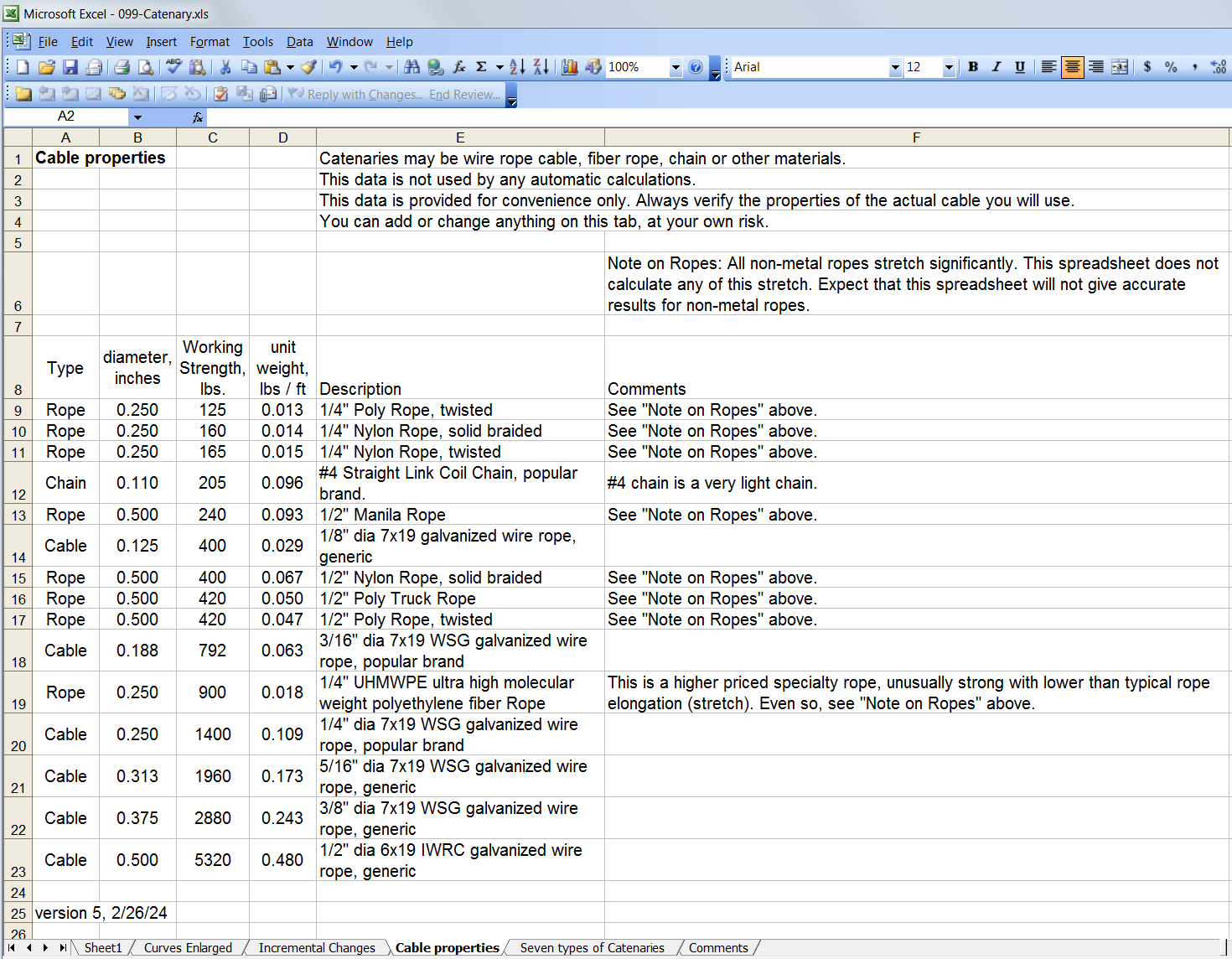Image resolution: width=1232 pixels, height=959 pixels.
Task: Sort ascending with the A-Z icon
Action: [x=517, y=67]
